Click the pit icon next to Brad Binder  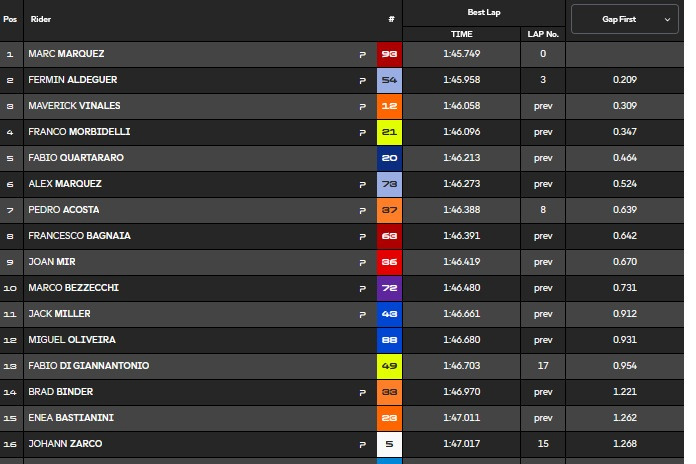click(x=363, y=393)
